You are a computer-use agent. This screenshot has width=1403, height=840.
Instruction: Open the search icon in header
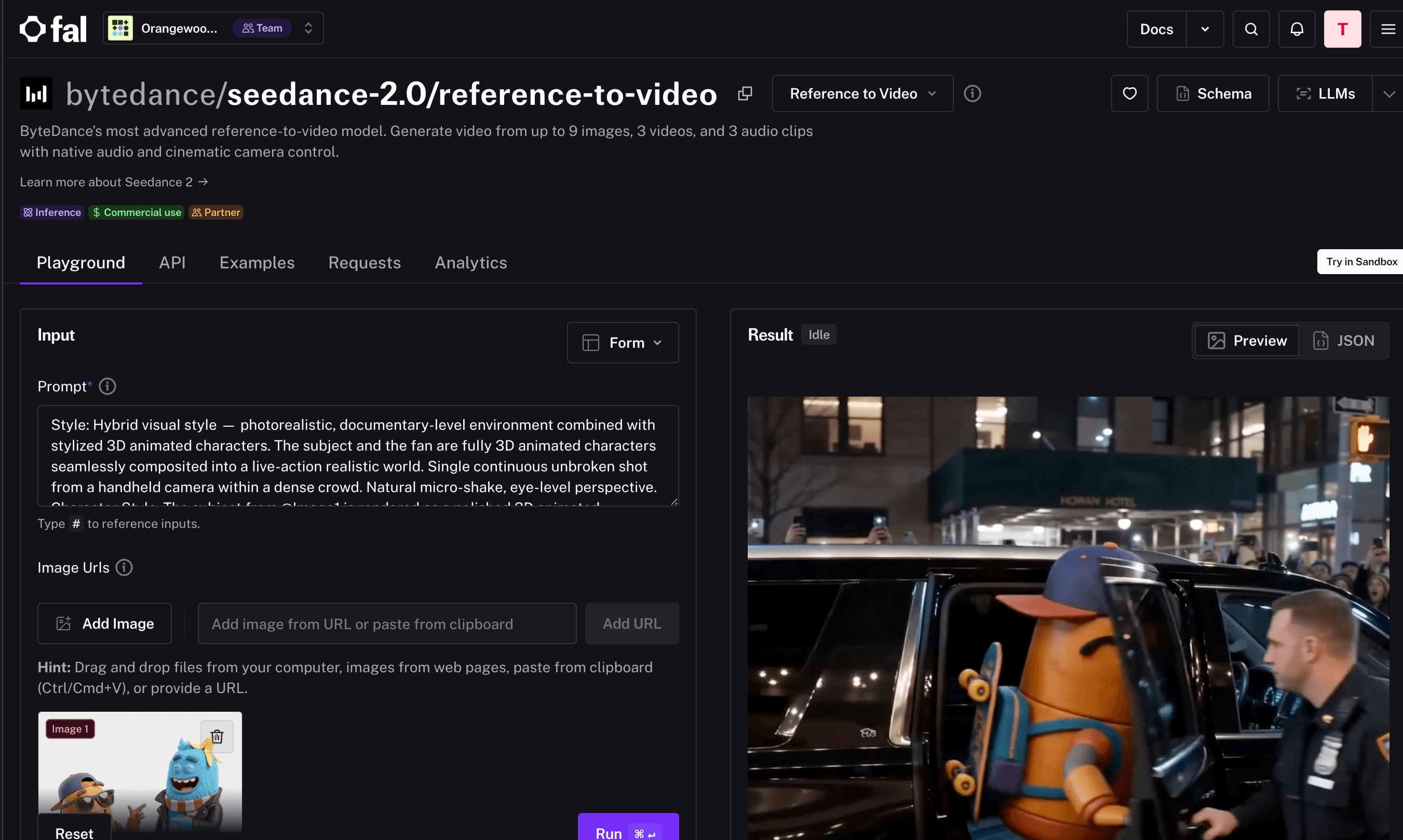tap(1251, 29)
